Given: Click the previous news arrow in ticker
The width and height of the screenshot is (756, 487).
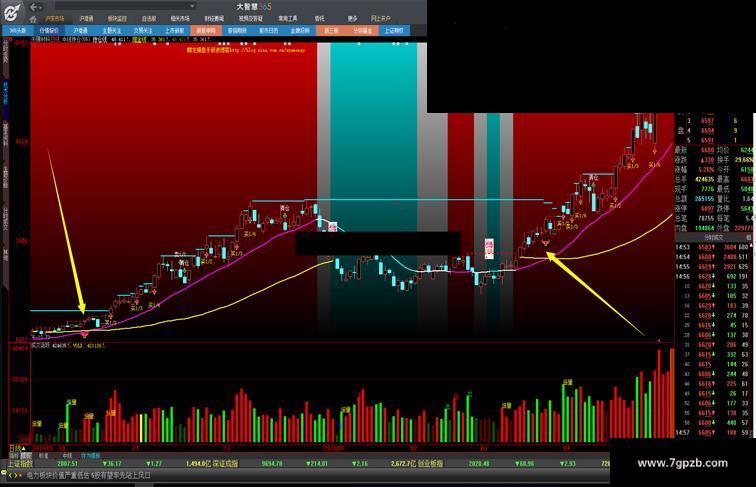Looking at the screenshot, I should coord(12,475).
